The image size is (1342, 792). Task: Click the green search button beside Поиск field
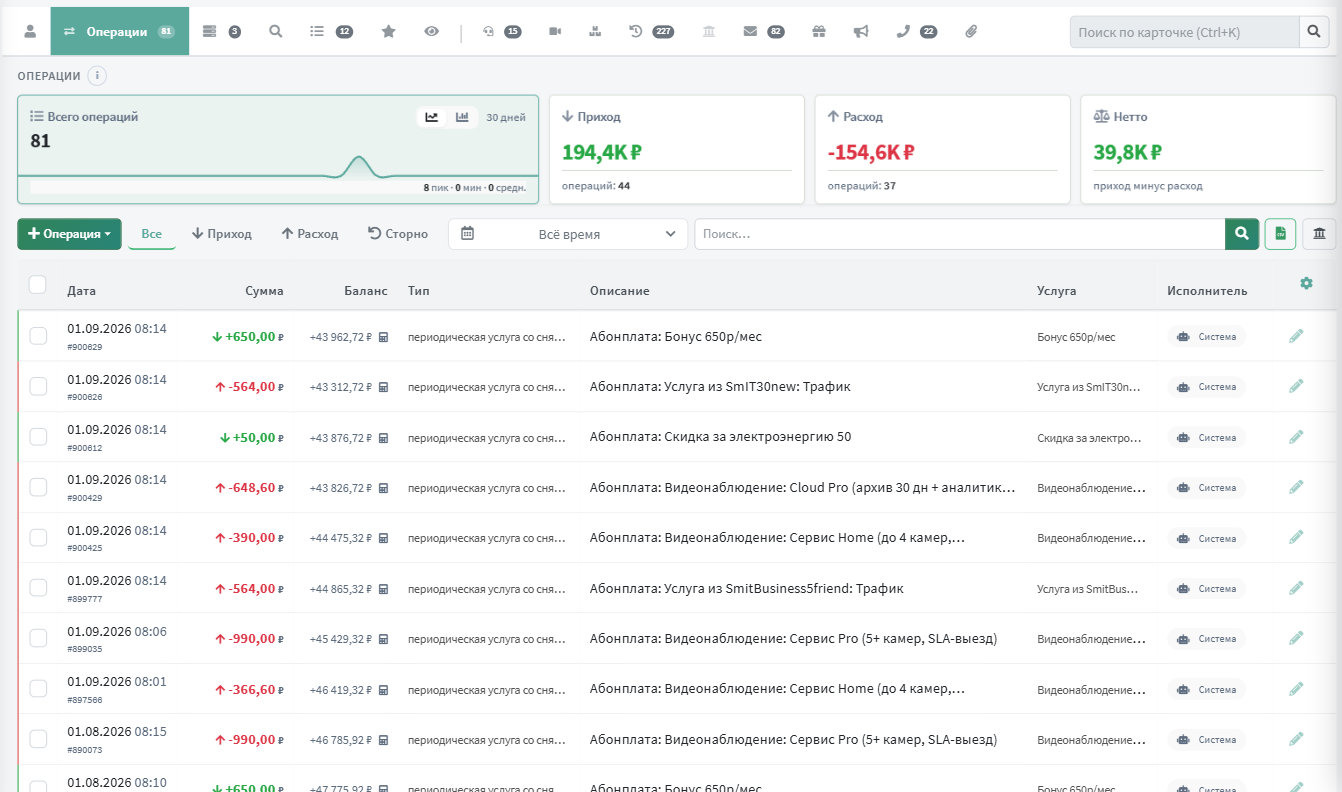(x=1241, y=234)
